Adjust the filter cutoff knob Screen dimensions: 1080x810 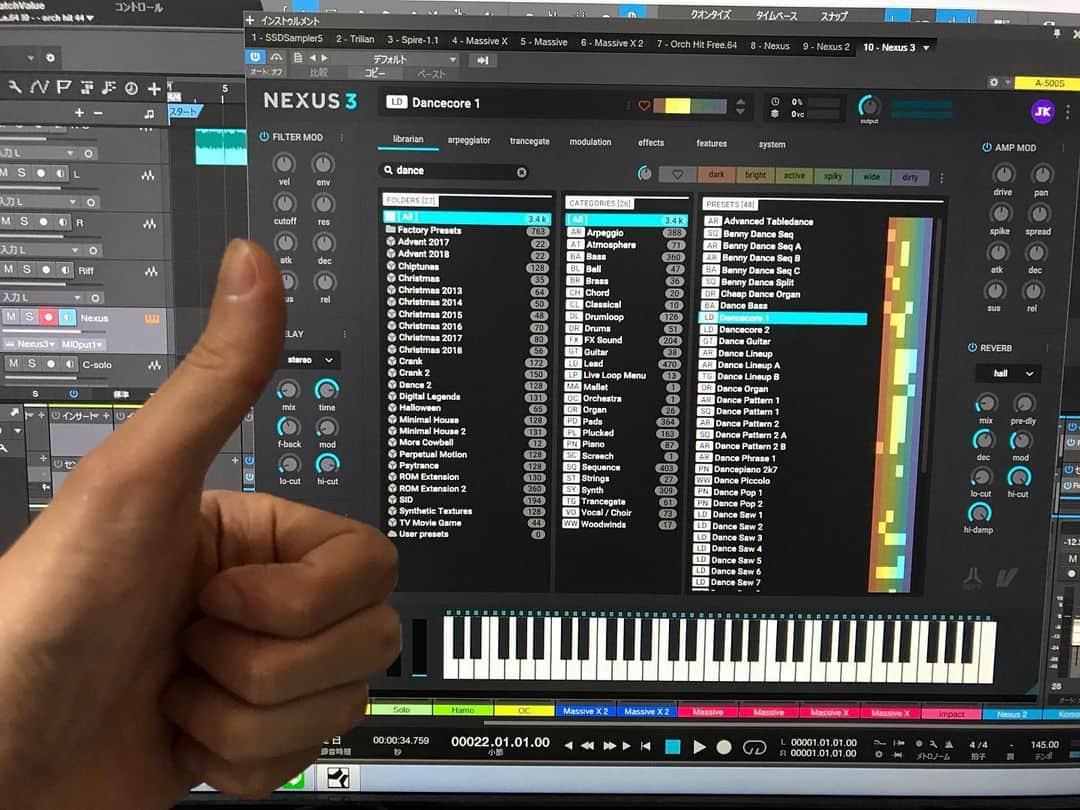pos(284,204)
